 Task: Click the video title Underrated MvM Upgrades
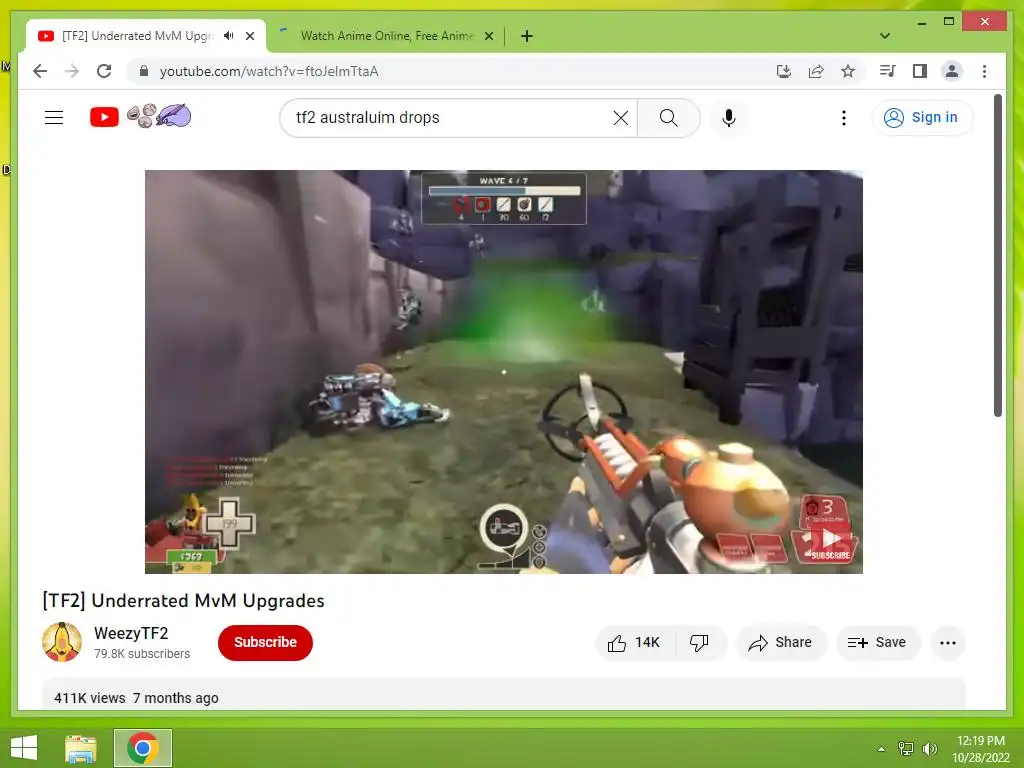[184, 601]
